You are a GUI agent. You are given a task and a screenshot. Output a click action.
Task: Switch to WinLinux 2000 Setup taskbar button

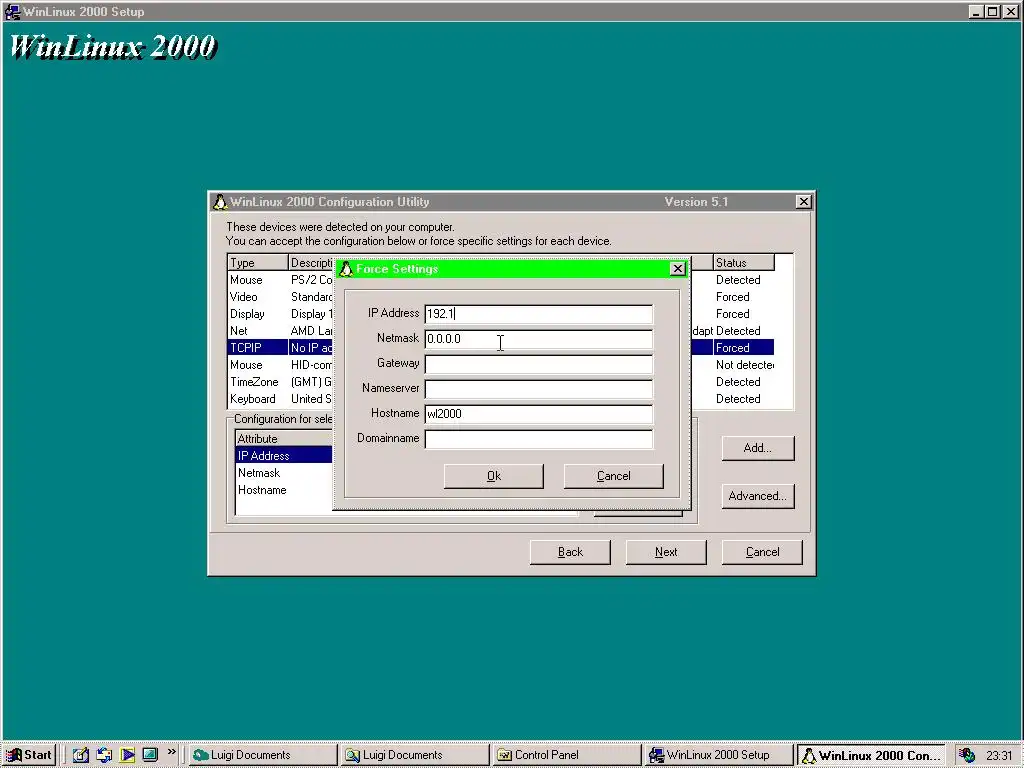point(718,755)
